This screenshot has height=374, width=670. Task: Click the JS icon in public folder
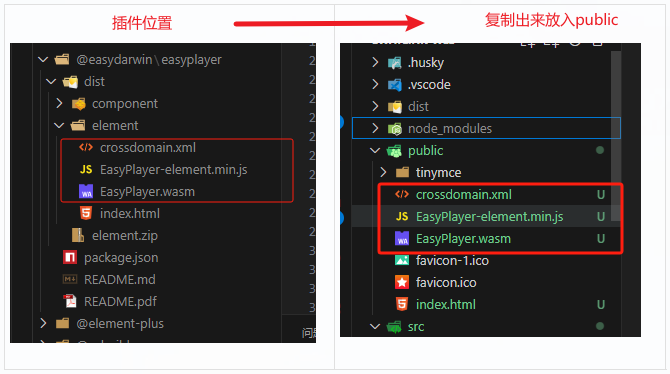click(402, 216)
